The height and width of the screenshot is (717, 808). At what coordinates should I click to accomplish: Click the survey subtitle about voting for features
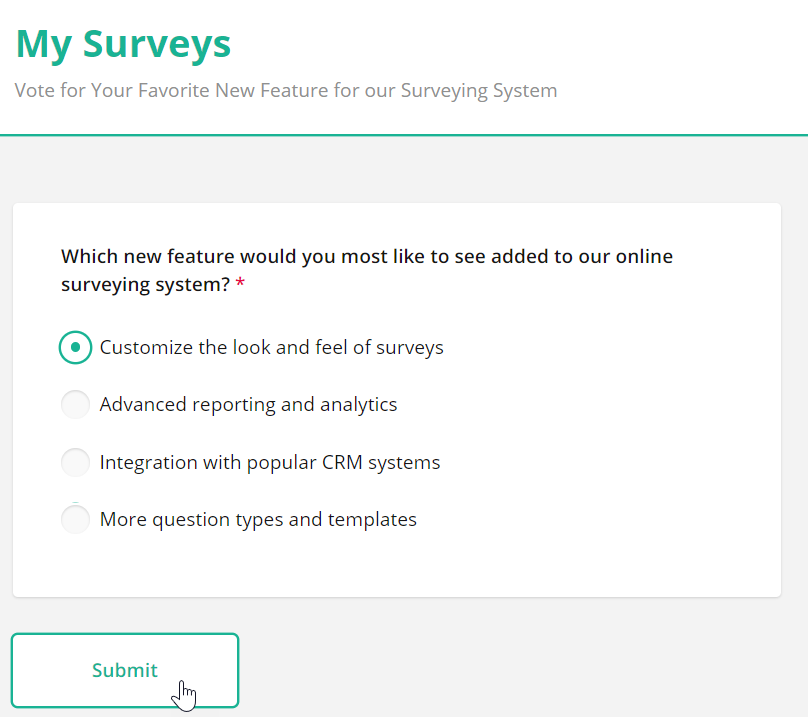[285, 90]
